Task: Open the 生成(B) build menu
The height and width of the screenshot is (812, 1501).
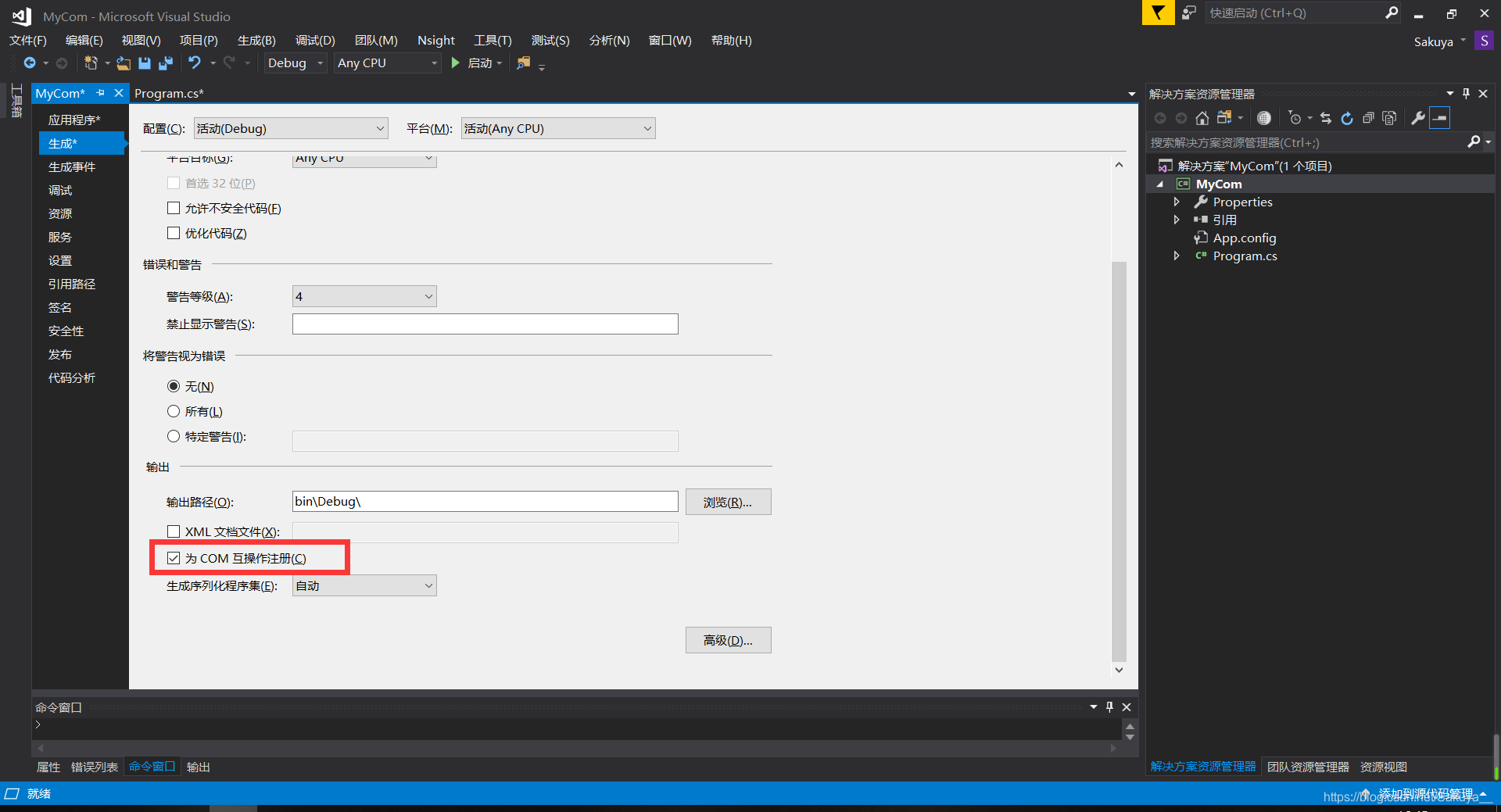Action: pyautogui.click(x=256, y=41)
